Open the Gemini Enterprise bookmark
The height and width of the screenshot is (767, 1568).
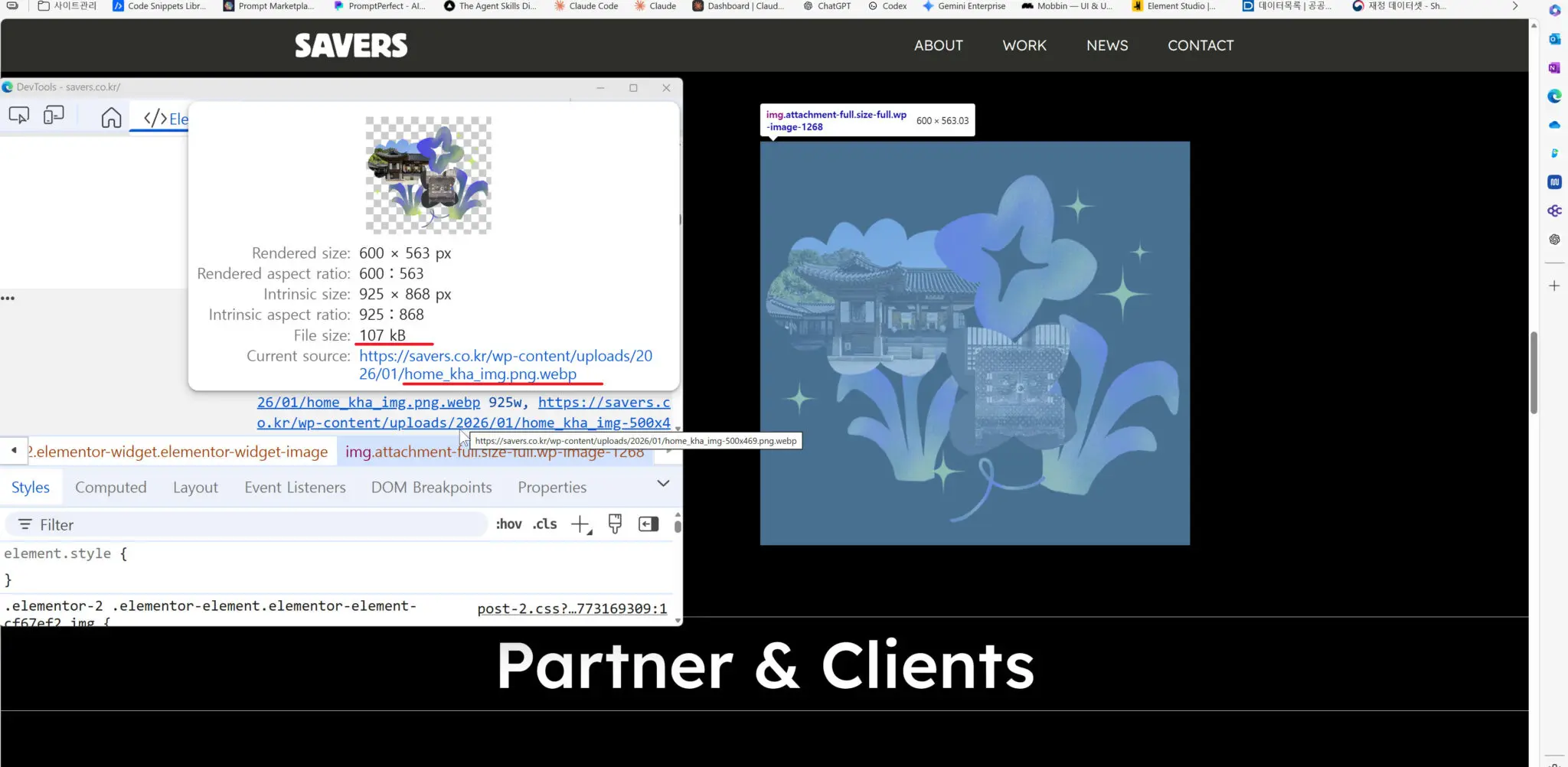[x=964, y=6]
